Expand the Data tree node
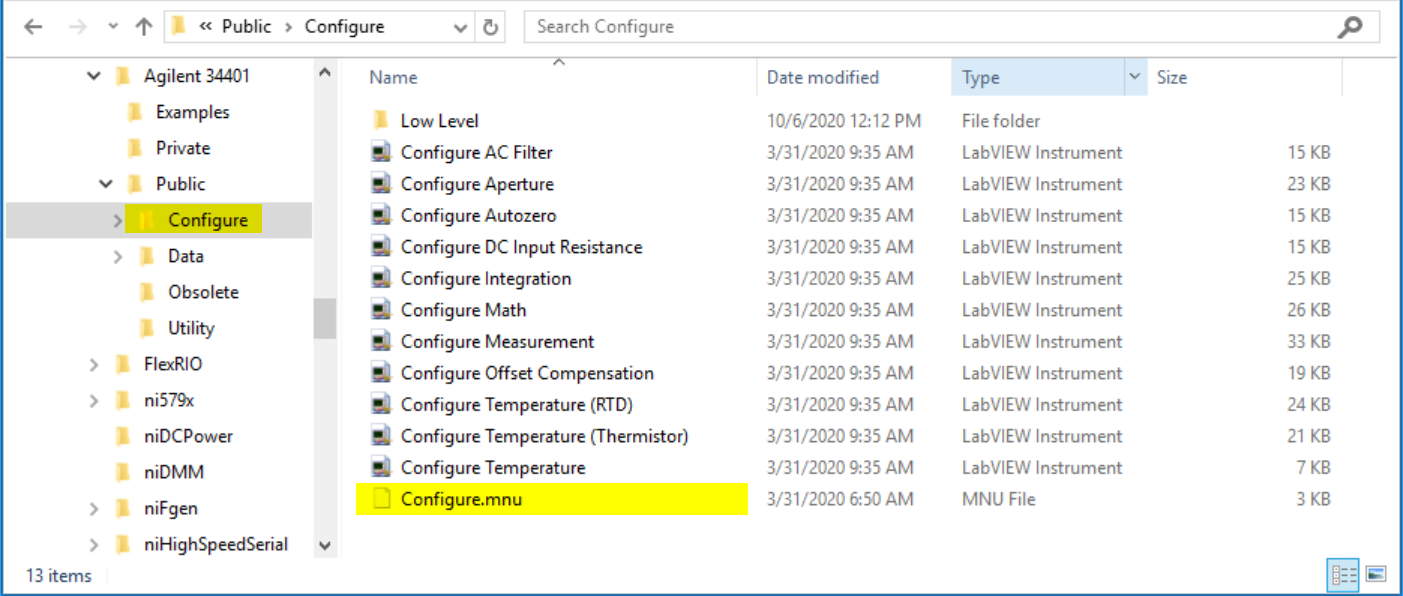This screenshot has height=596, width=1403. (118, 256)
